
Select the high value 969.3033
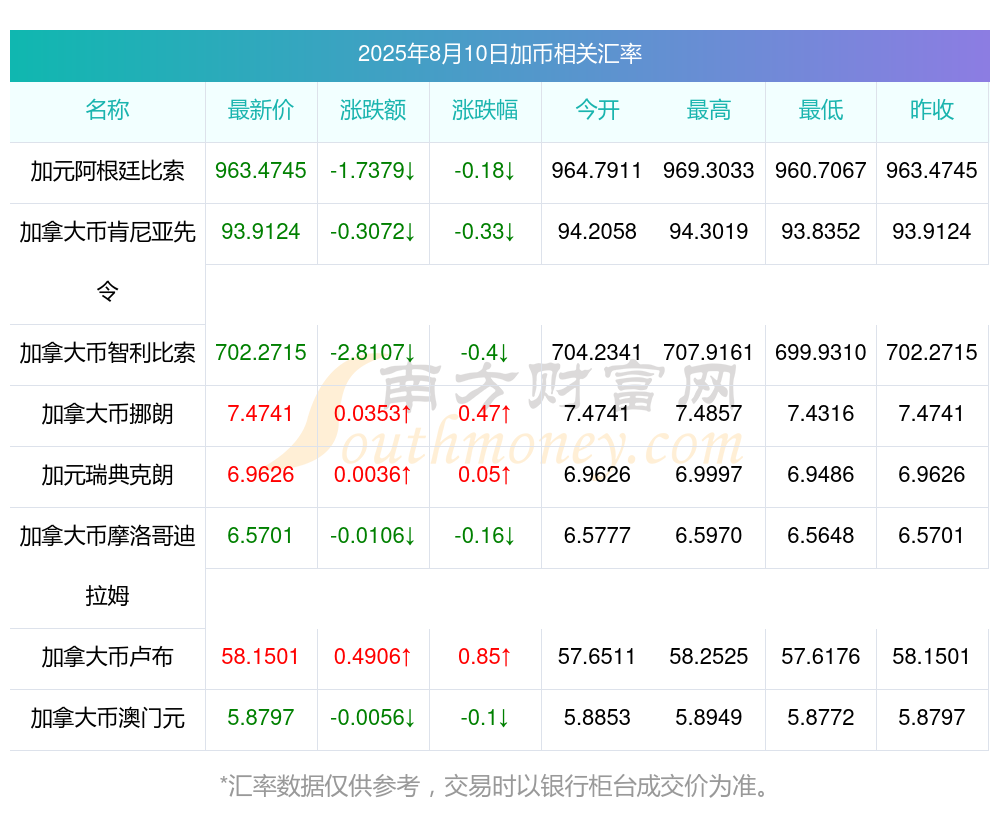(709, 171)
